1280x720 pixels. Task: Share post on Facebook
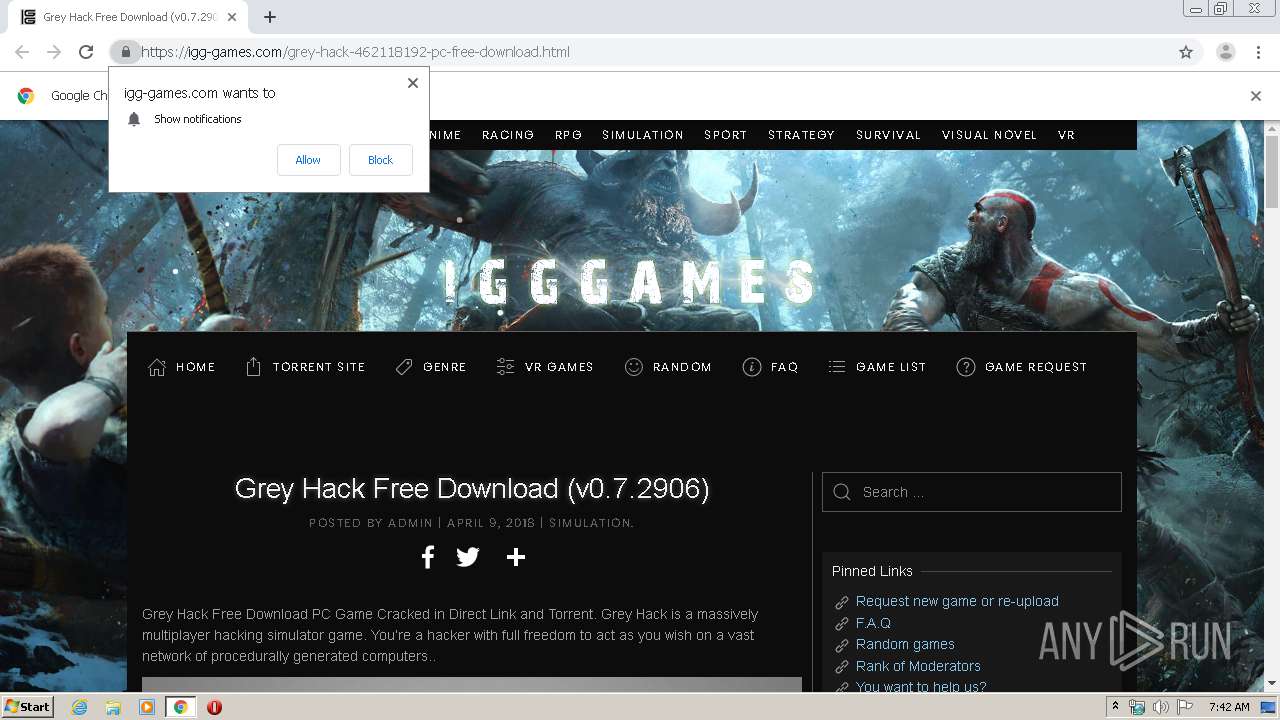click(x=427, y=557)
